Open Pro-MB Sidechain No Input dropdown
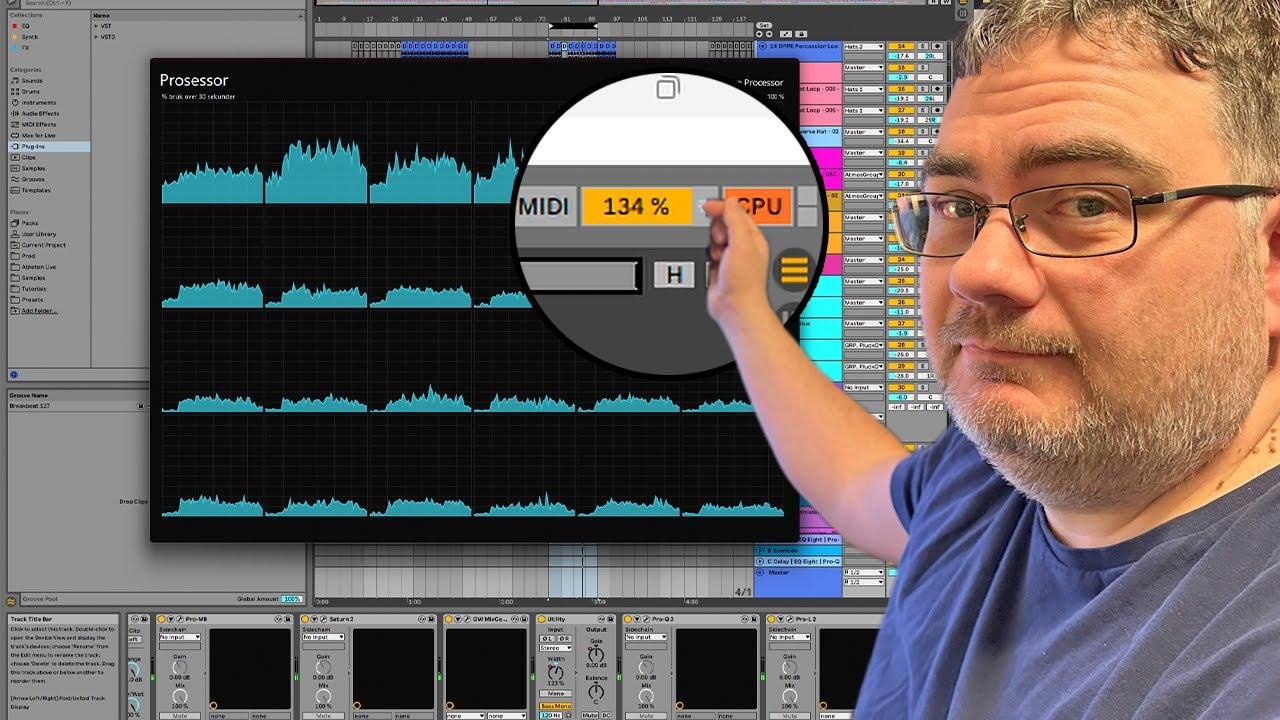This screenshot has height=720, width=1280. [x=180, y=637]
